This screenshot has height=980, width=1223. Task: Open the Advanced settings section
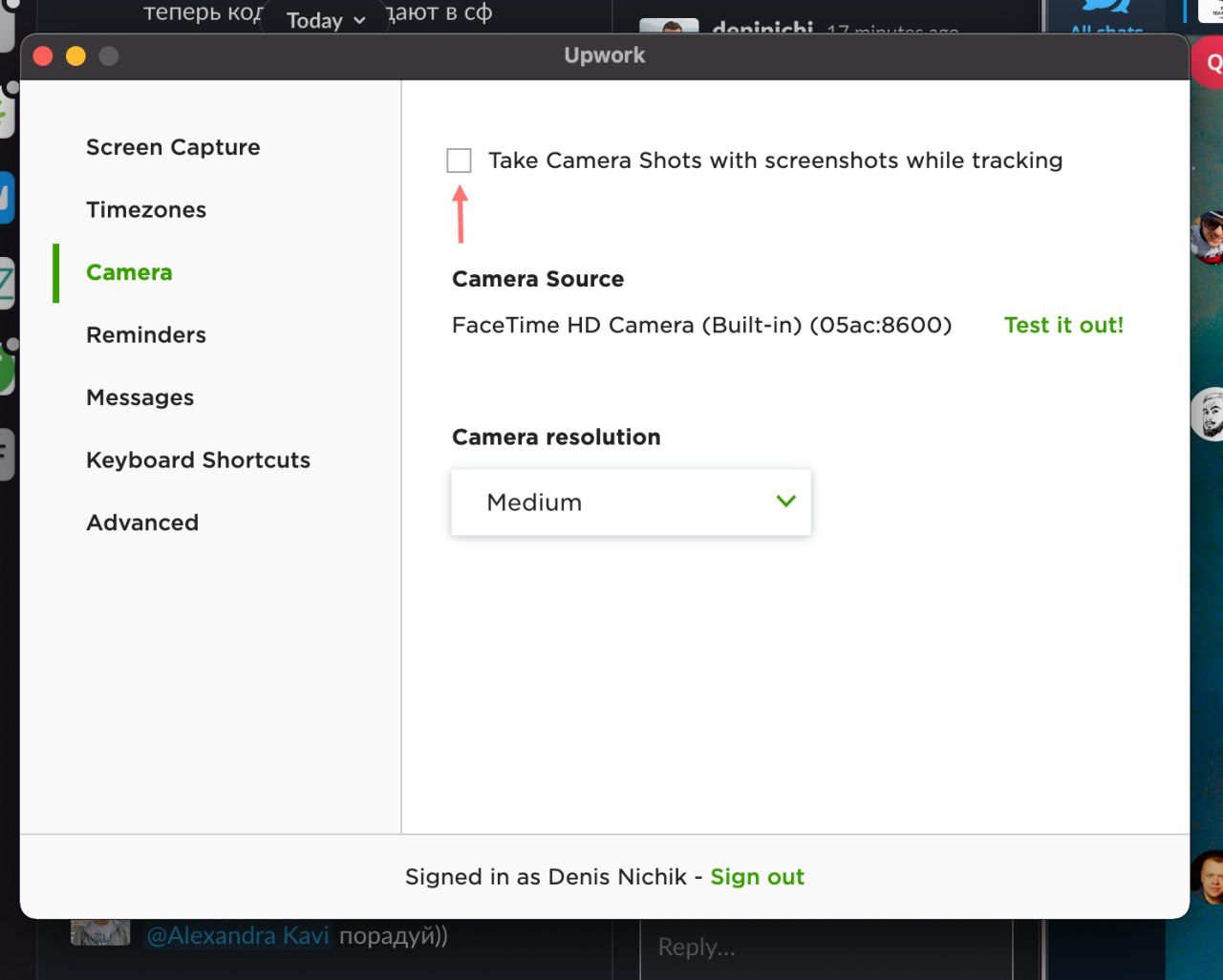tap(142, 522)
